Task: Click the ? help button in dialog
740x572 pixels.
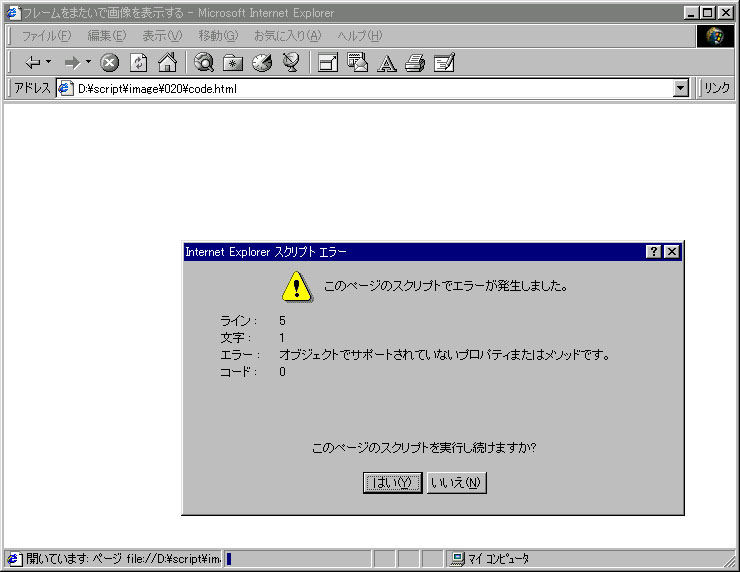Action: tap(654, 252)
